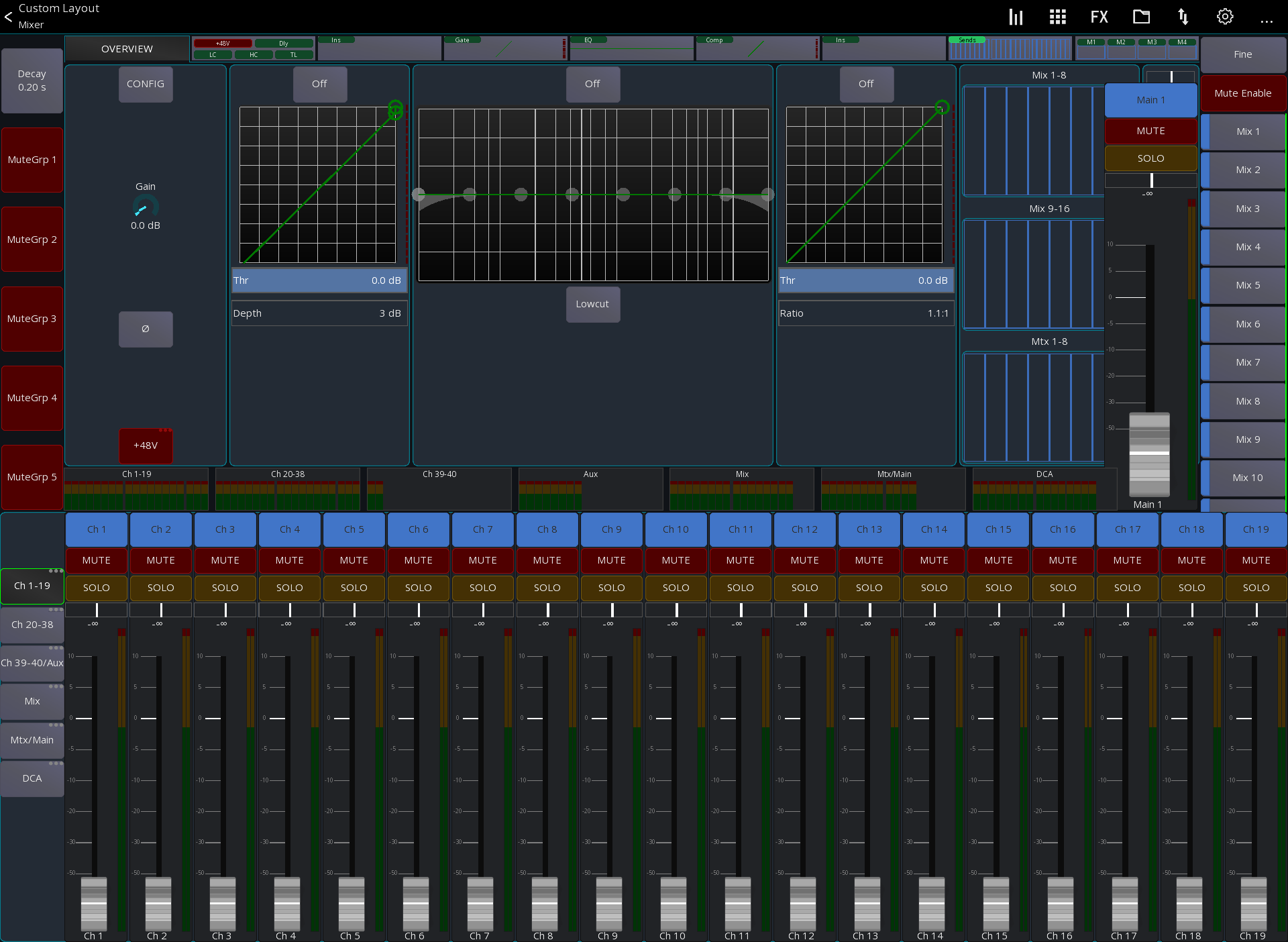This screenshot has width=1288, height=942.
Task: Open the channel grid overview icon
Action: click(1057, 16)
